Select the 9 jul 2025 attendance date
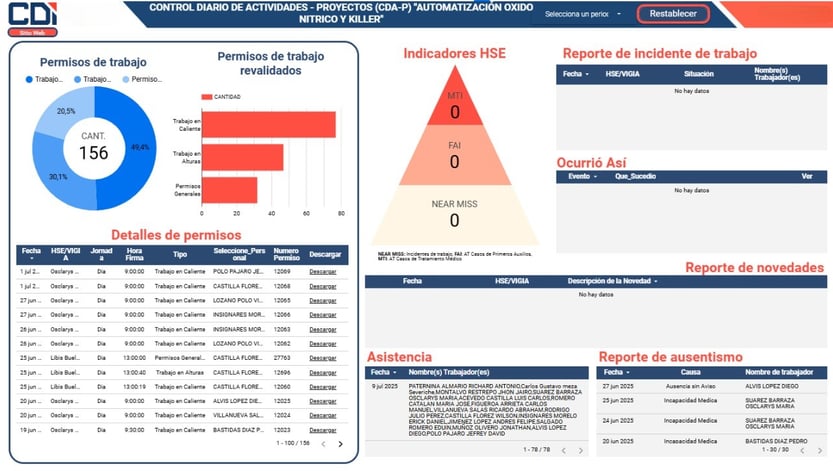Image resolution: width=833 pixels, height=471 pixels. [385, 386]
